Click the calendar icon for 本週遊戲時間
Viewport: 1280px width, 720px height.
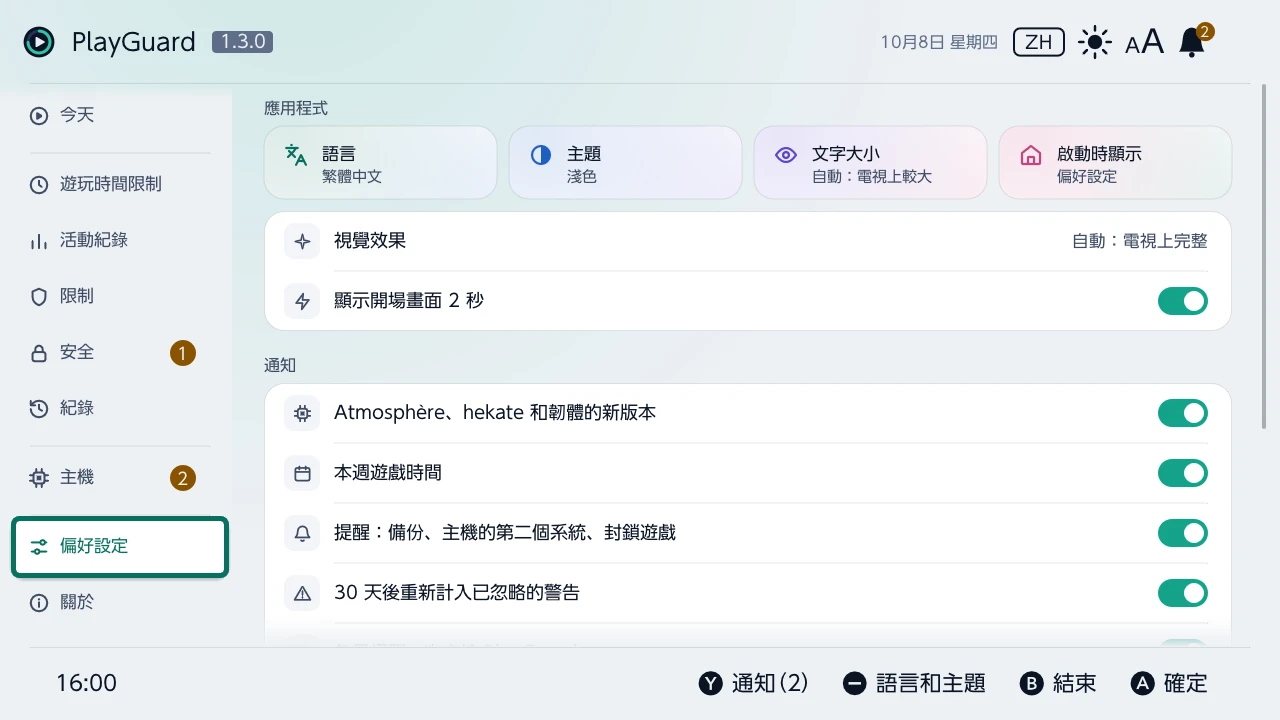pos(302,473)
